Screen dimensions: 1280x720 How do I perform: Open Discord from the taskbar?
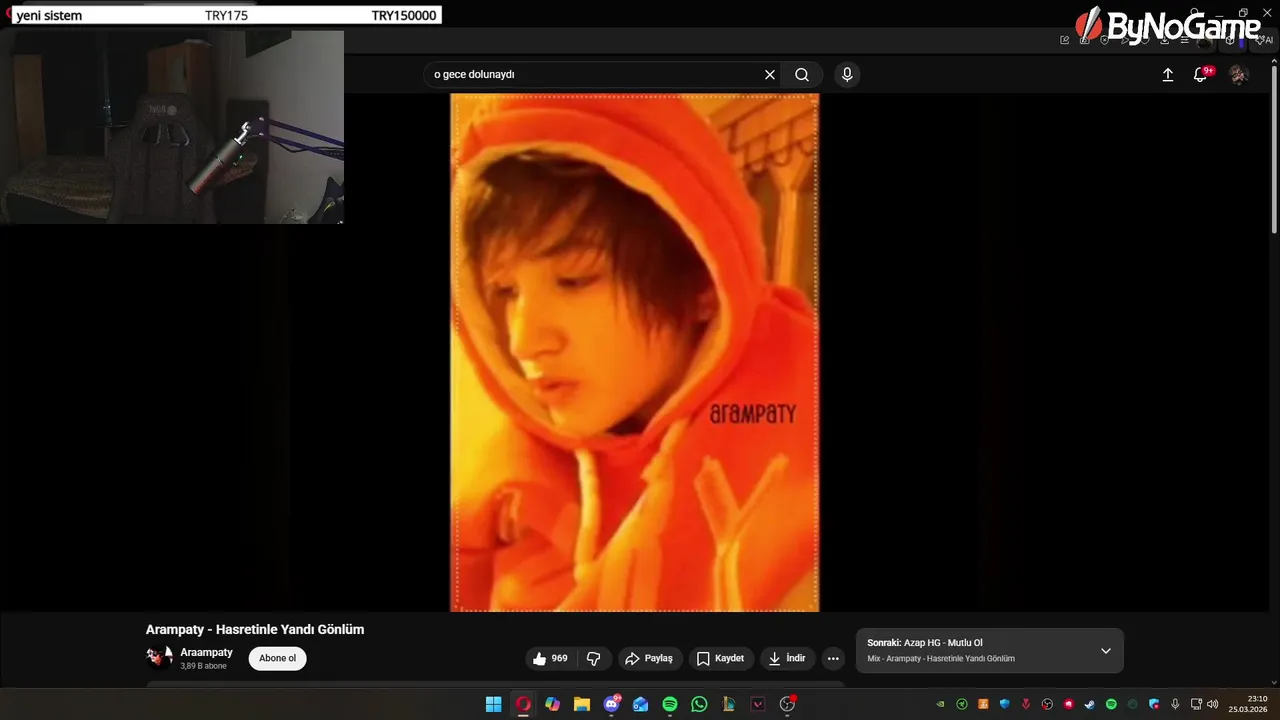[611, 704]
